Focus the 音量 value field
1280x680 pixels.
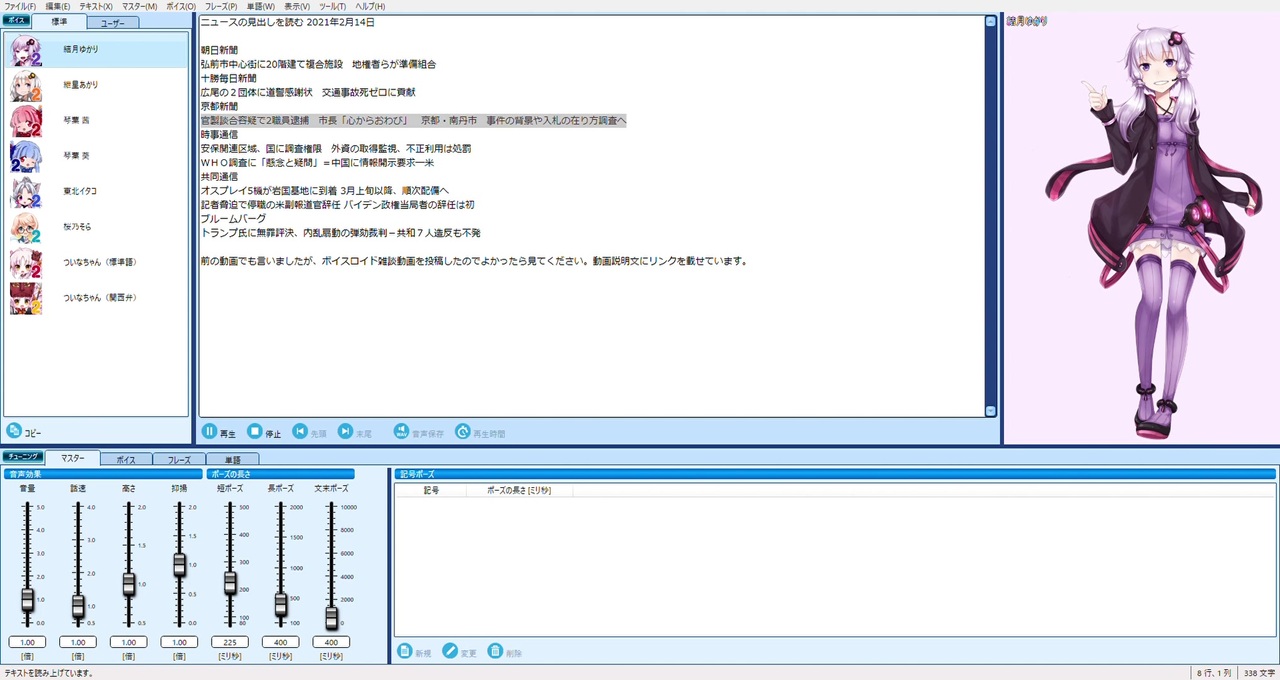pos(28,642)
